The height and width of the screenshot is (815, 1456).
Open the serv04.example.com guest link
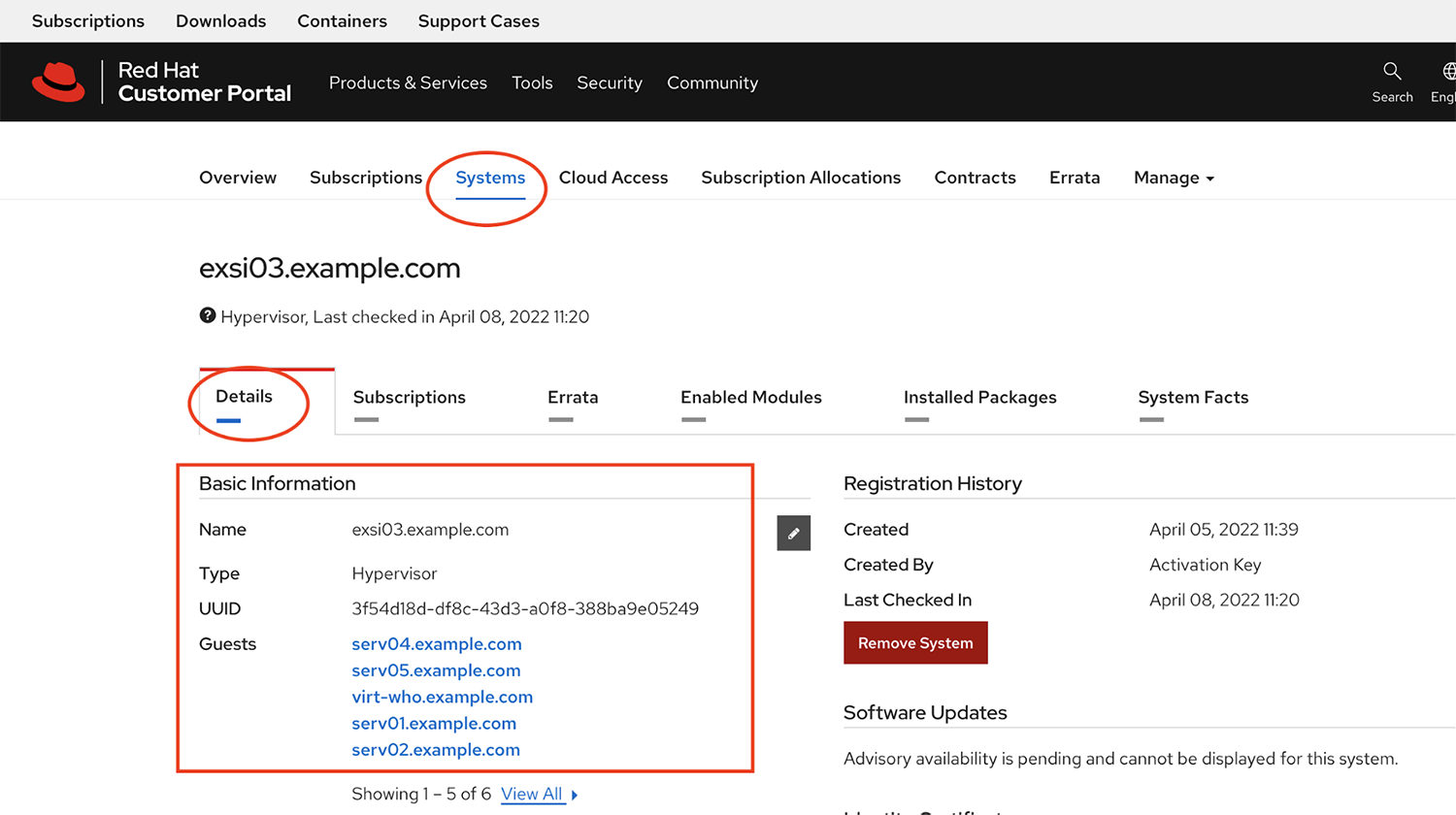click(x=437, y=643)
